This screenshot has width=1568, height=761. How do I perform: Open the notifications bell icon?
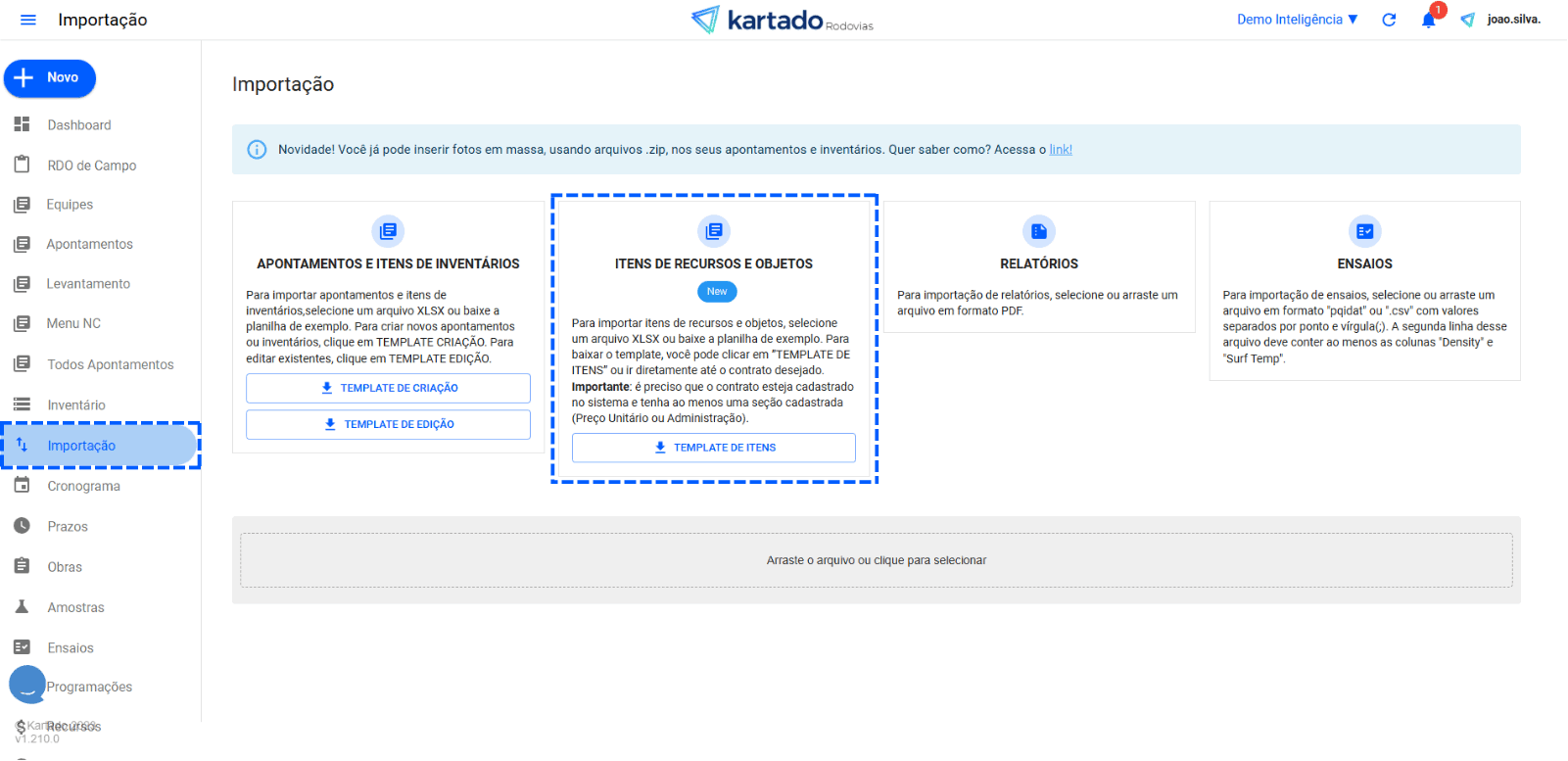click(1428, 21)
